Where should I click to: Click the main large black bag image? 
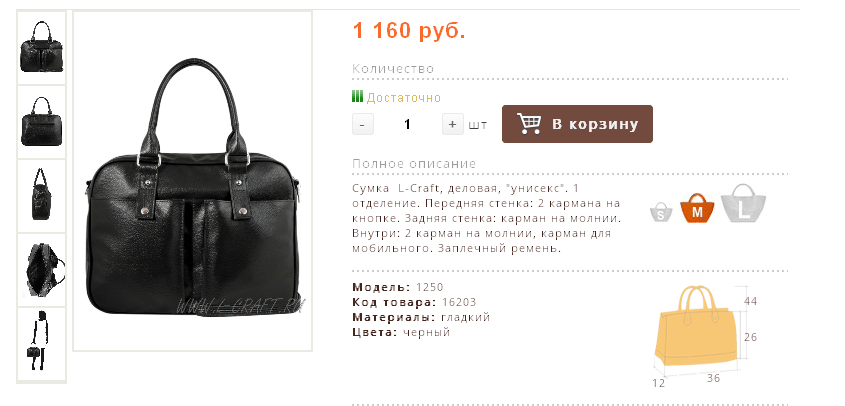[193, 181]
